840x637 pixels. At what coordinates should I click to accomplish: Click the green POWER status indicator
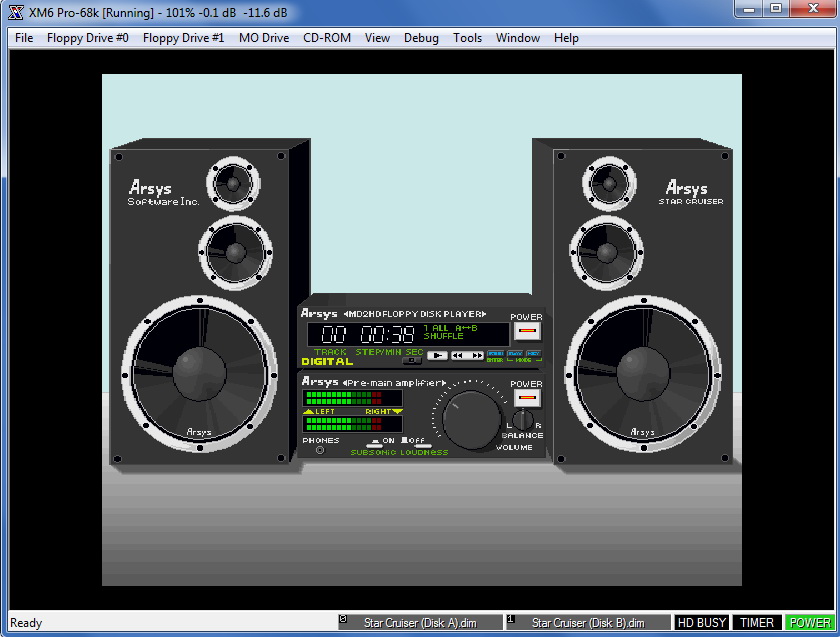click(809, 623)
